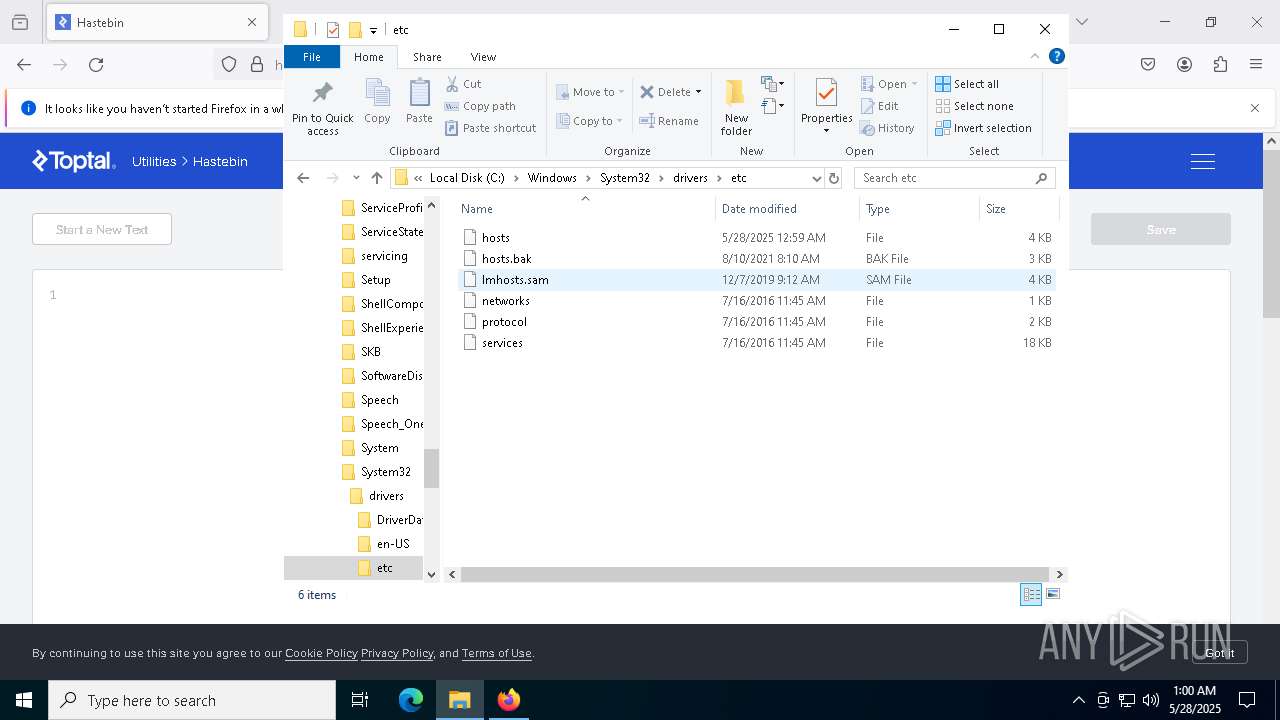1280x720 pixels.
Task: Collapse the ribbon with chevron
Action: 1035,56
